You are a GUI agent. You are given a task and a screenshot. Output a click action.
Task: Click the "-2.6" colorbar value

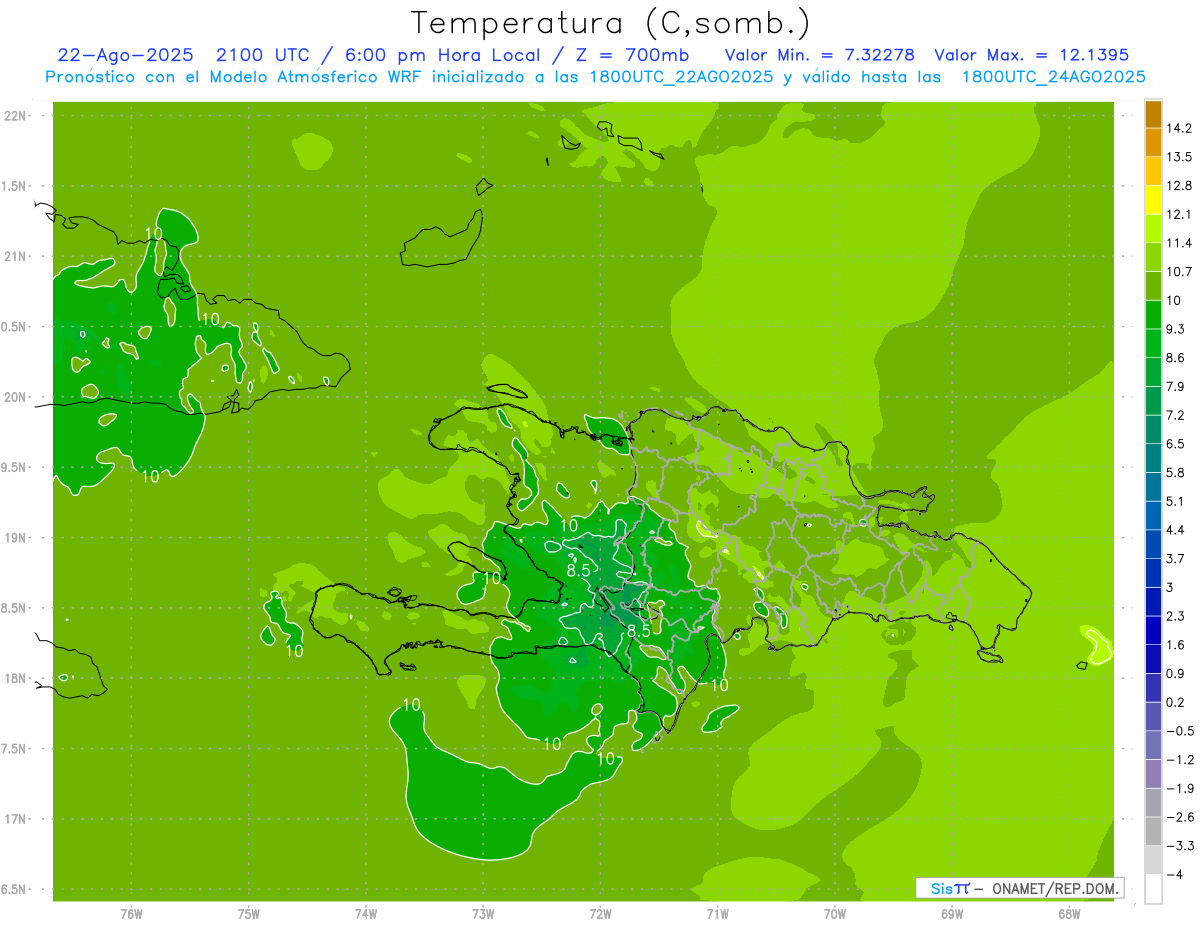(1180, 817)
